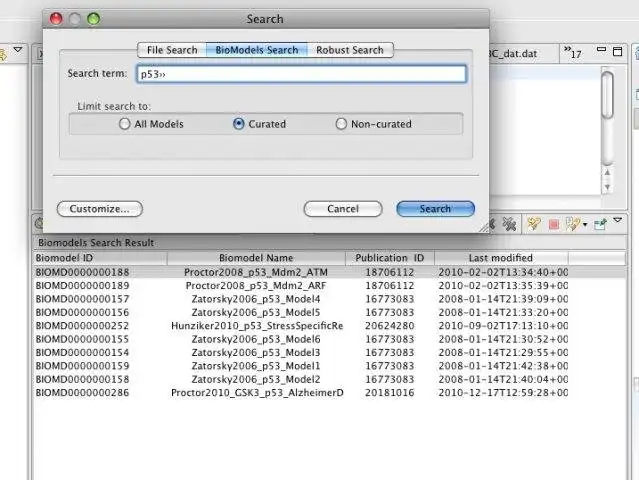The width and height of the screenshot is (639, 480).
Task: Click publication ID 20181016
Action: [390, 392]
